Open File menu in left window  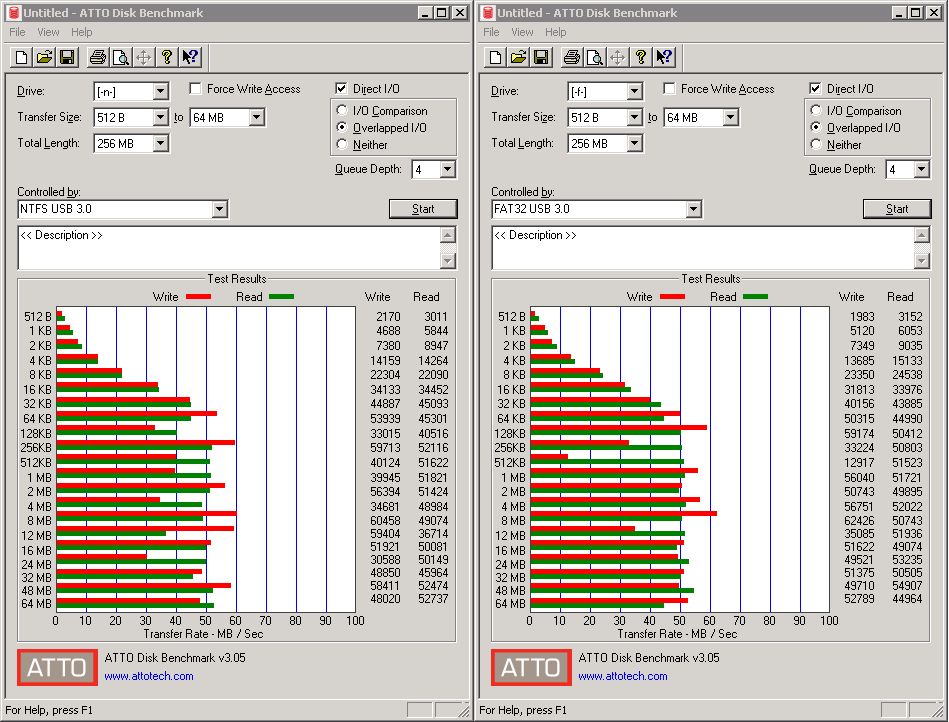[x=17, y=32]
